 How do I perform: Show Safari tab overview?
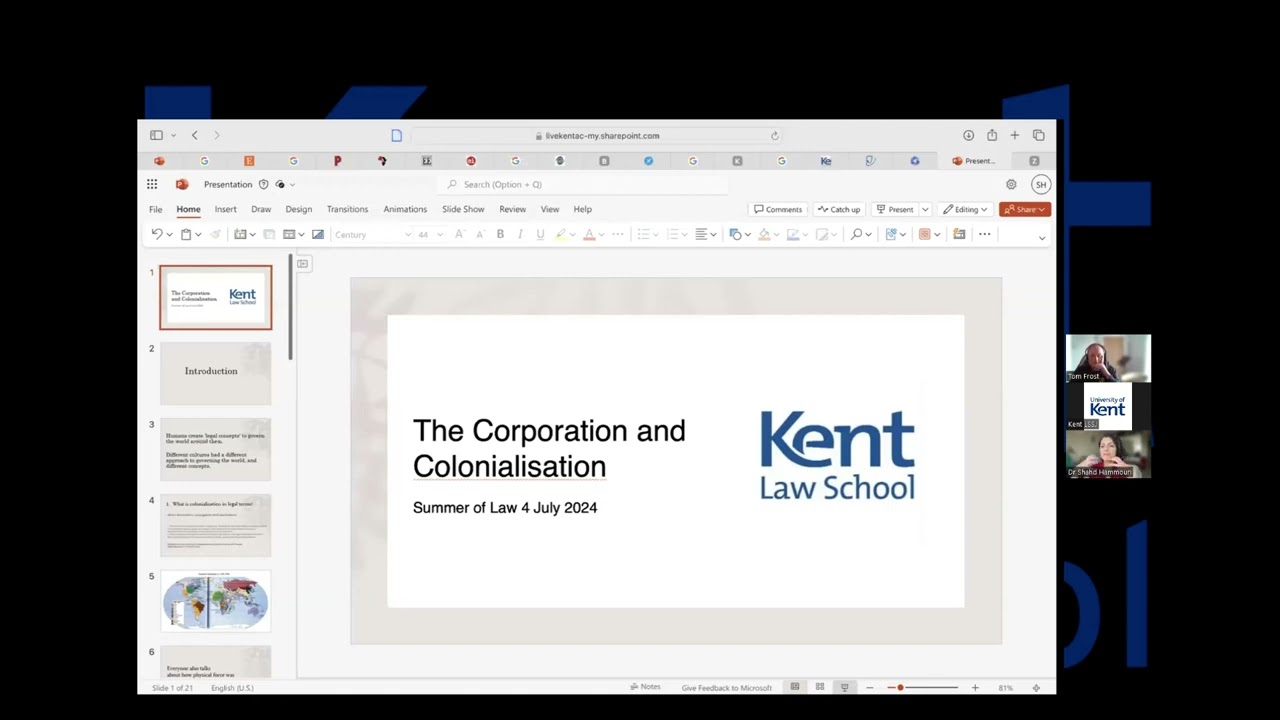coord(1038,135)
